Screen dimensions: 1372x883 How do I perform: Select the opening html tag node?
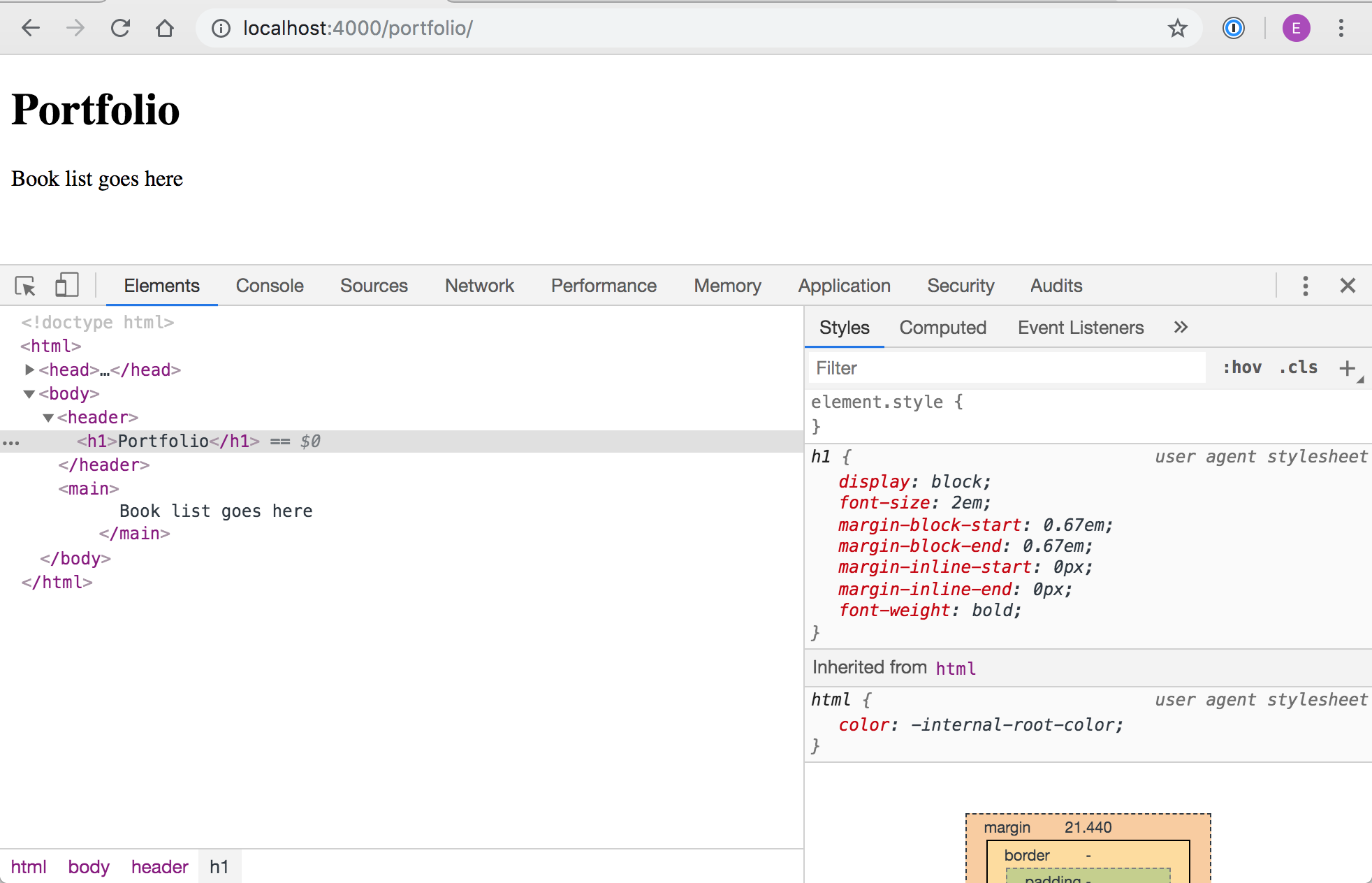coord(51,346)
